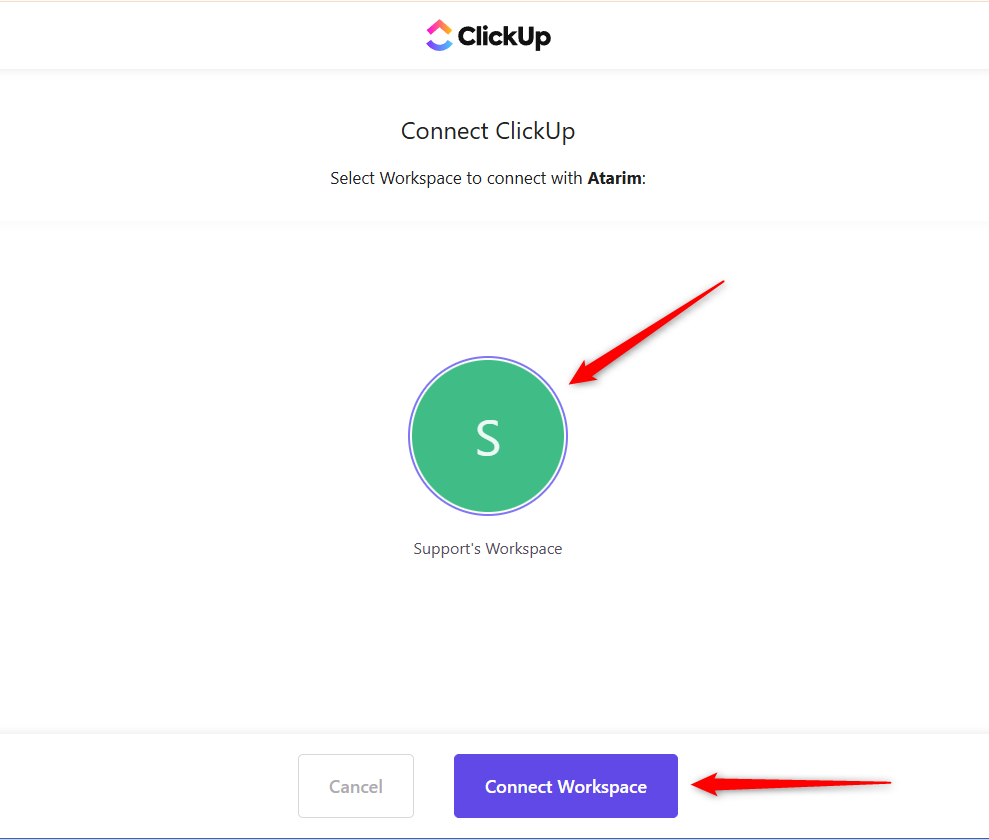989x839 pixels.
Task: Click the "Select Workspace to connect with" text
Action: point(456,179)
